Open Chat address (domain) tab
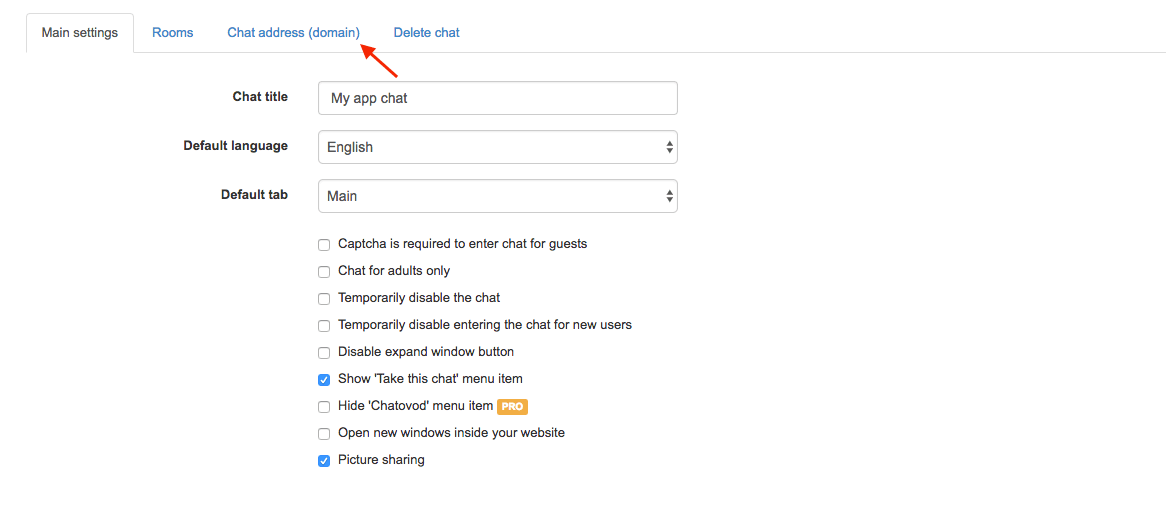 pos(293,33)
